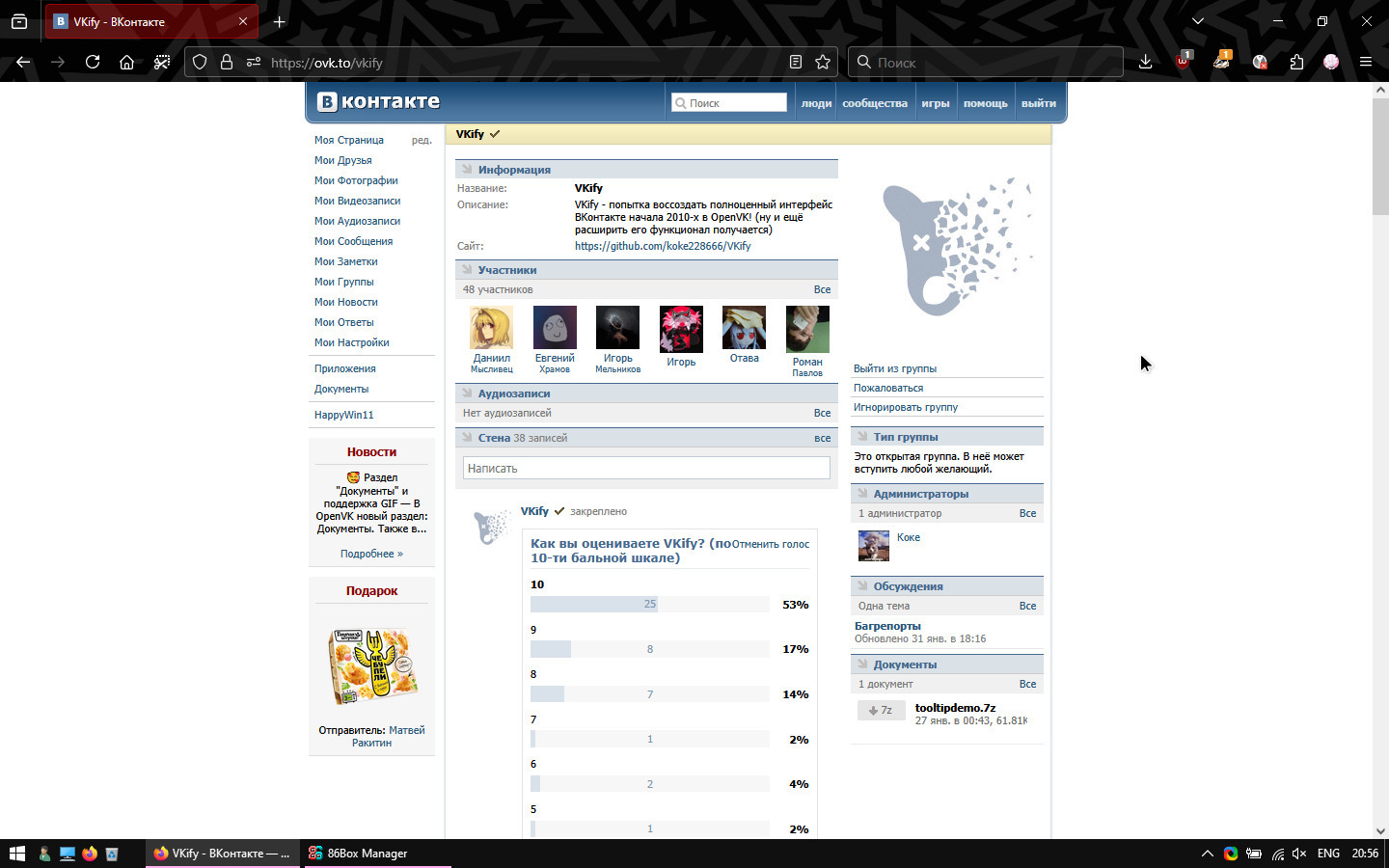This screenshot has width=1389, height=868.
Task: Go to Мои Друзья in the sidebar
Action: 343,160
